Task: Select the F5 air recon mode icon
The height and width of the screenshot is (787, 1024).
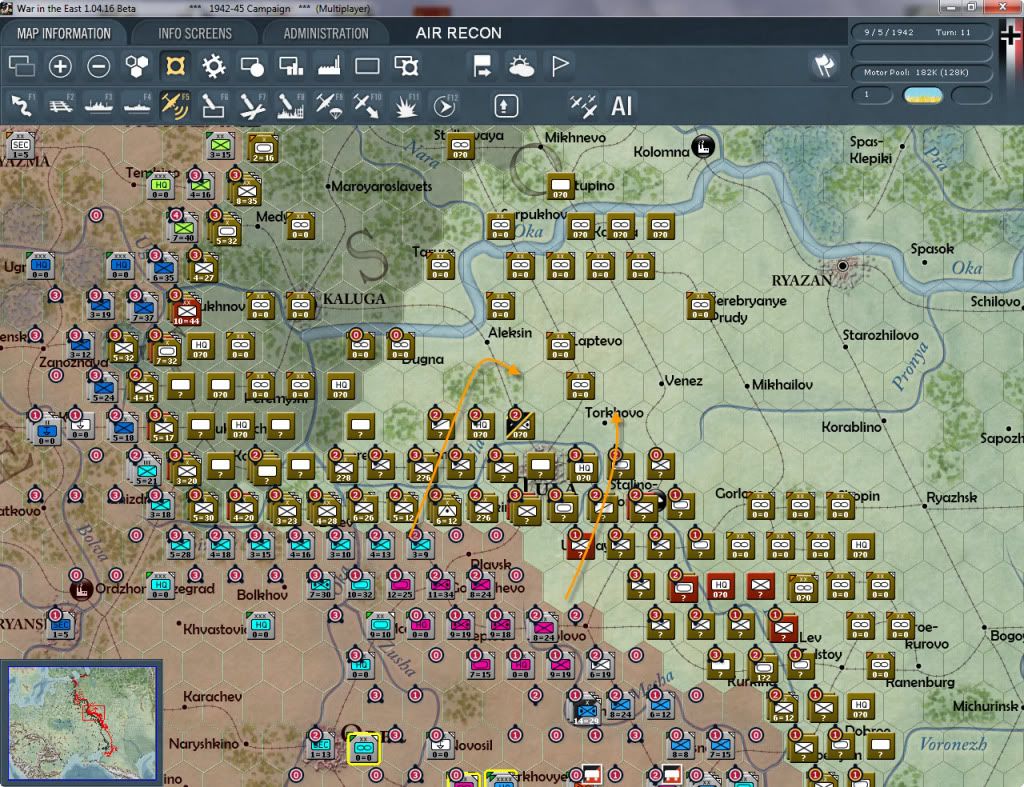Action: [175, 105]
